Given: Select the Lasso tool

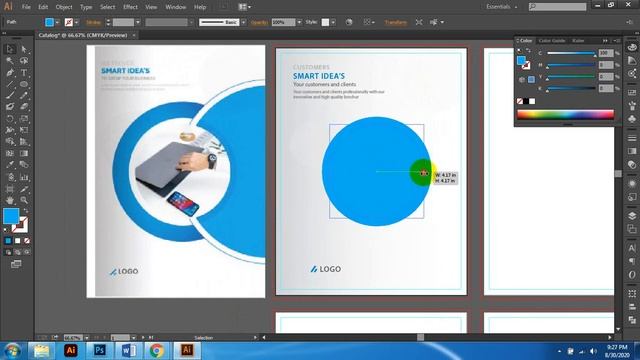Looking at the screenshot, I should tap(24, 61).
